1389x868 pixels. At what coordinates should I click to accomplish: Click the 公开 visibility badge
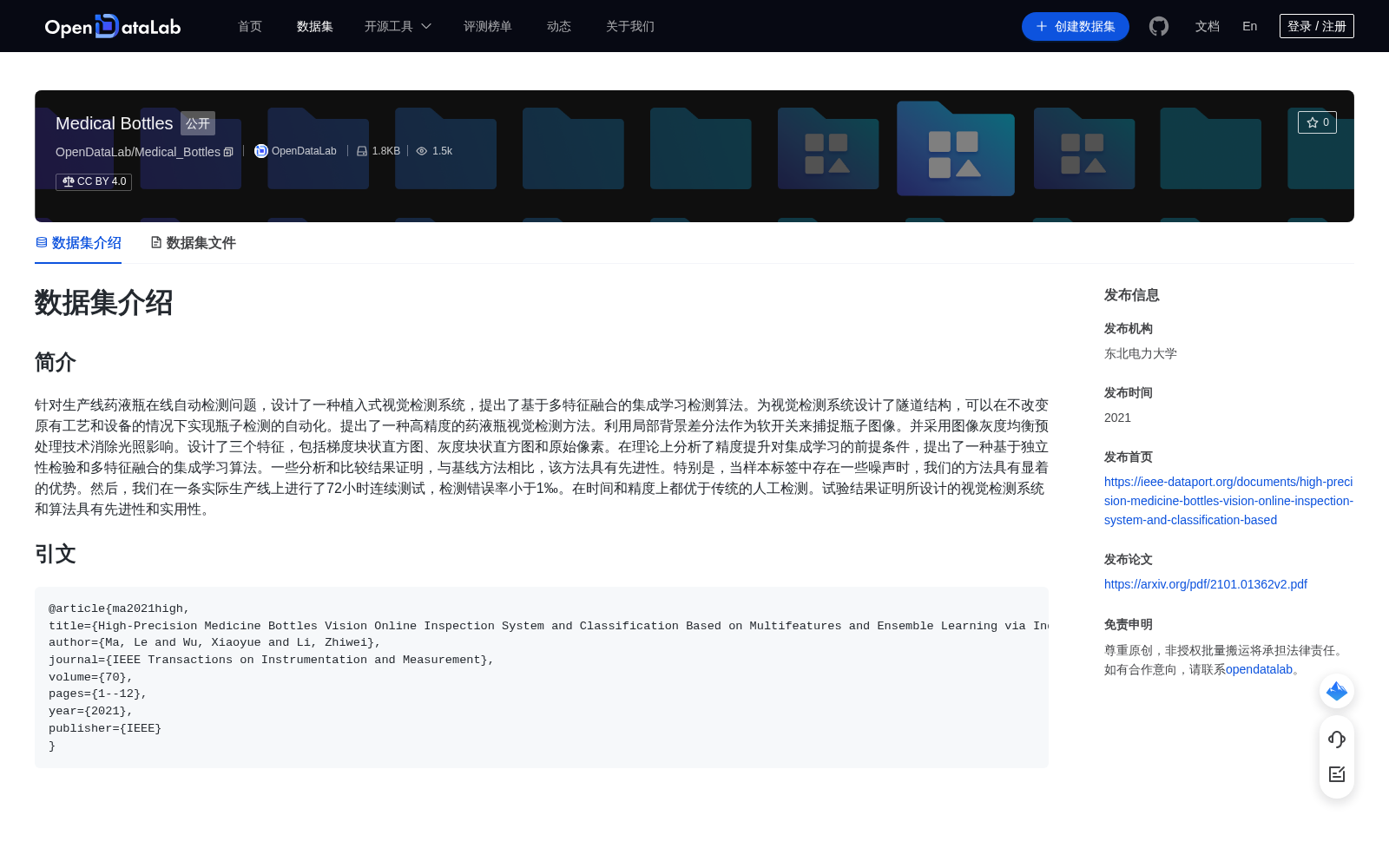click(x=198, y=123)
